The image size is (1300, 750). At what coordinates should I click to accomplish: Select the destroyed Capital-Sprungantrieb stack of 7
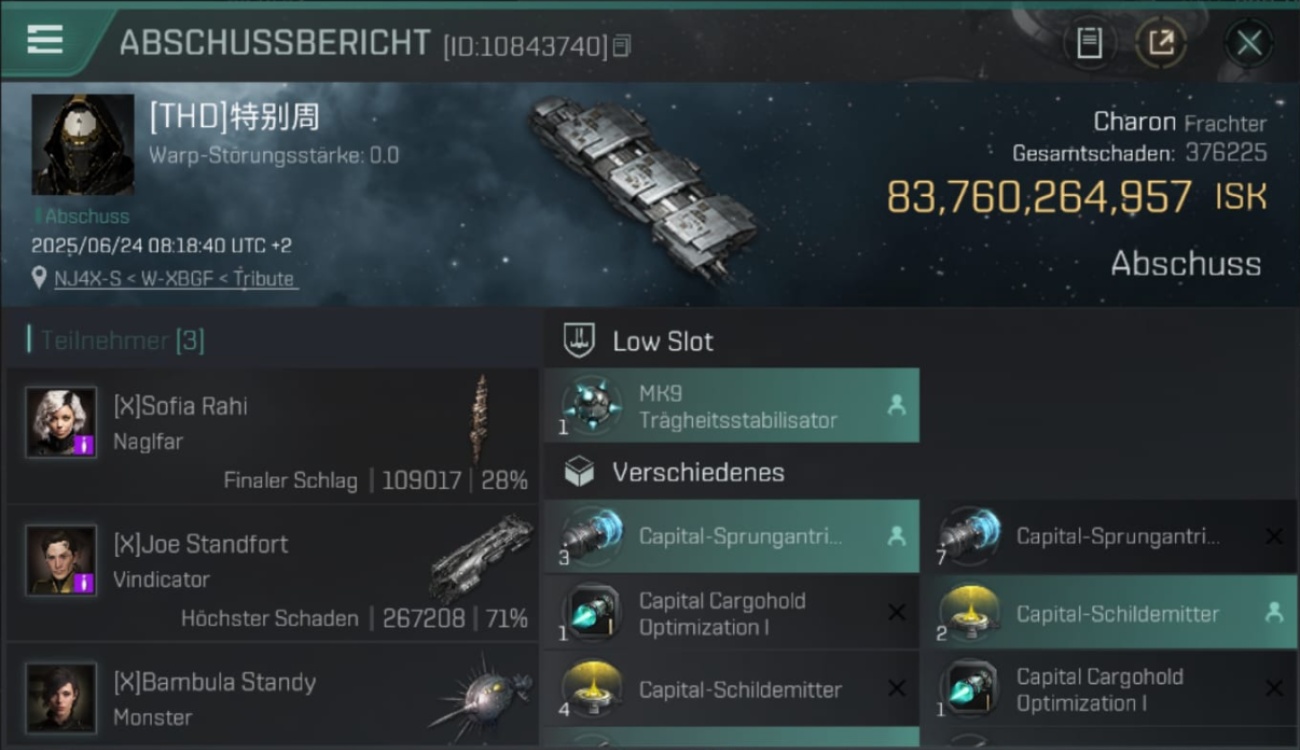click(x=1110, y=536)
